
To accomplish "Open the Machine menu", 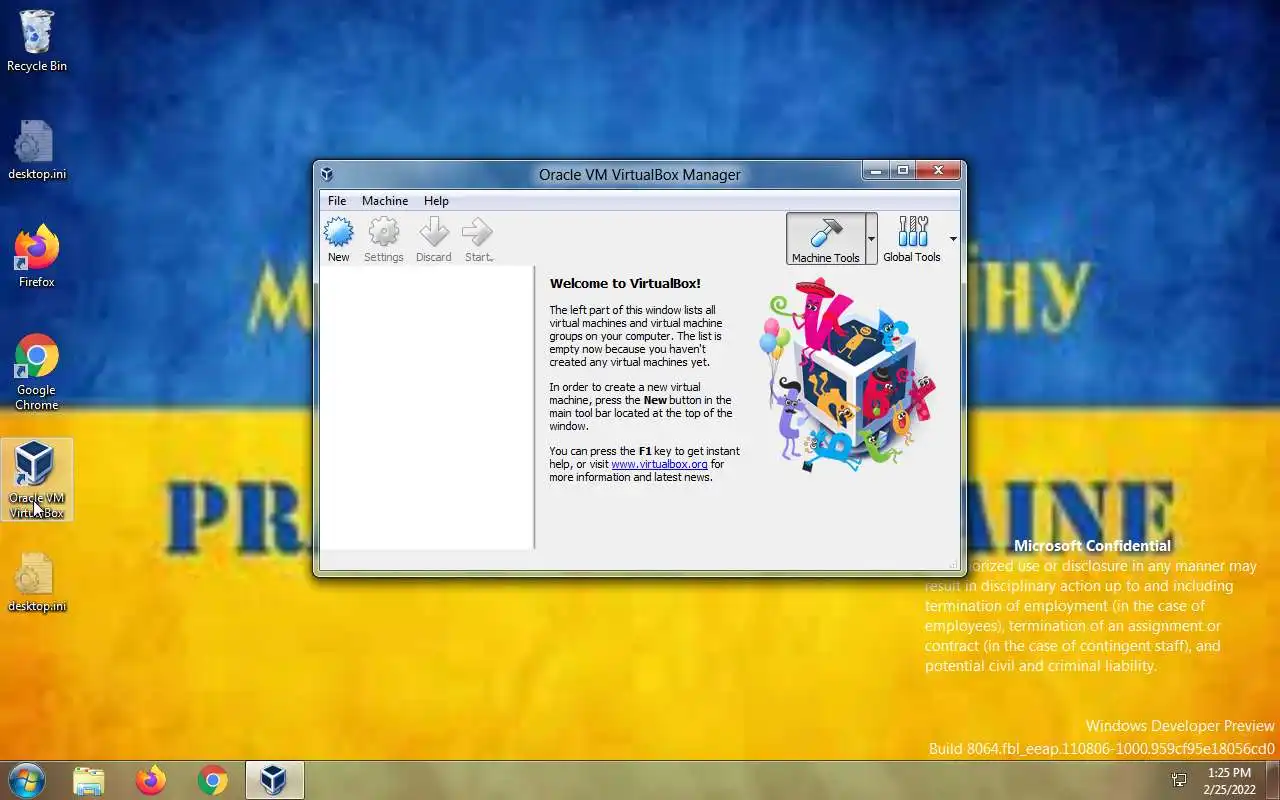I will tap(385, 200).
